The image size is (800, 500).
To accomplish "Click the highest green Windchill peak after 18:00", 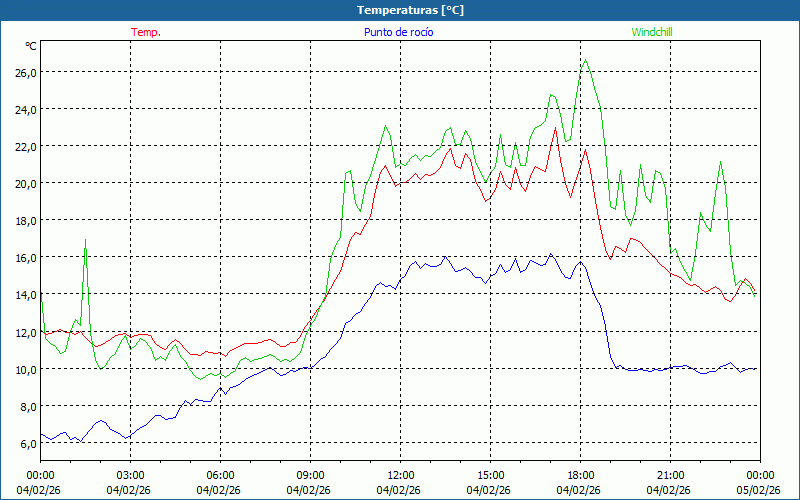I will pos(586,60).
